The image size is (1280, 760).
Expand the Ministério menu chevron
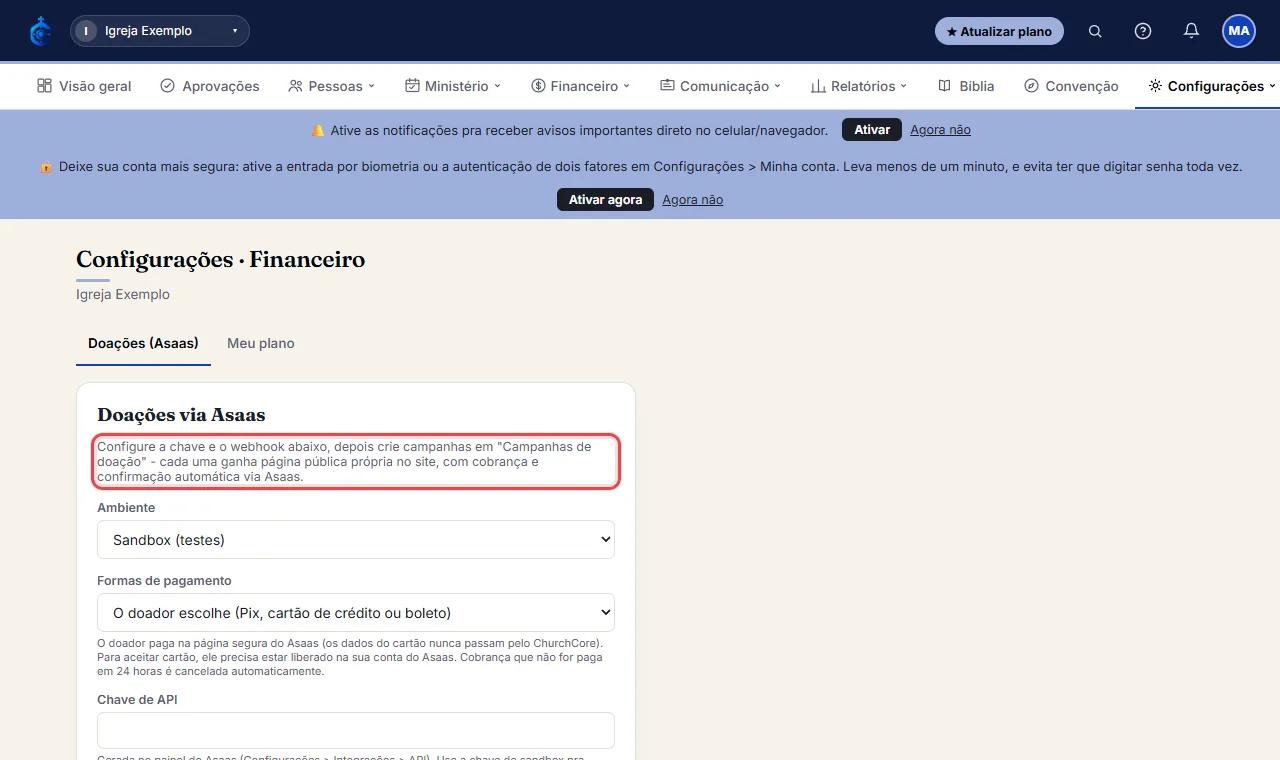[x=498, y=86]
